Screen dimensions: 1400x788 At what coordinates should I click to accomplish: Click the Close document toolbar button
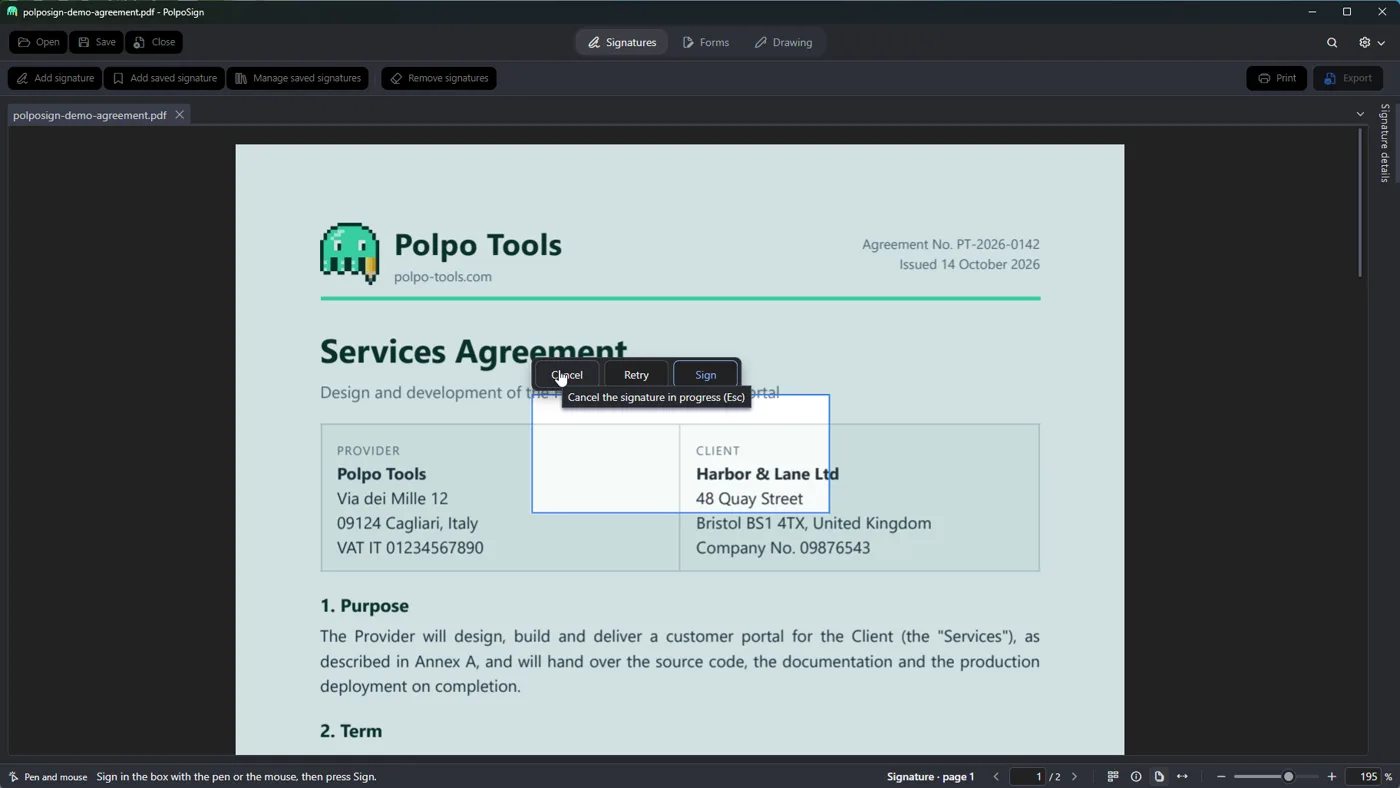pyautogui.click(x=154, y=42)
